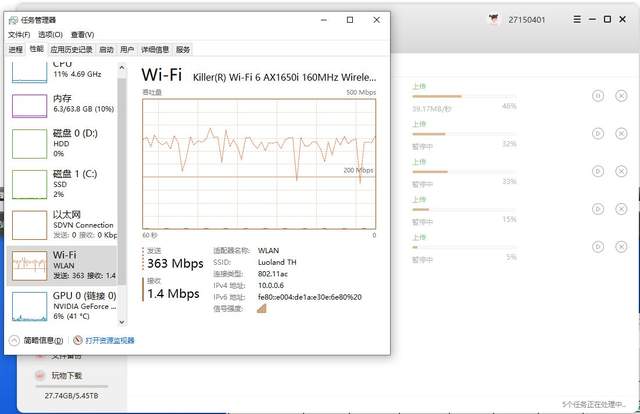Click the 27.74GB/5.45TB storage usage text

click(71, 396)
